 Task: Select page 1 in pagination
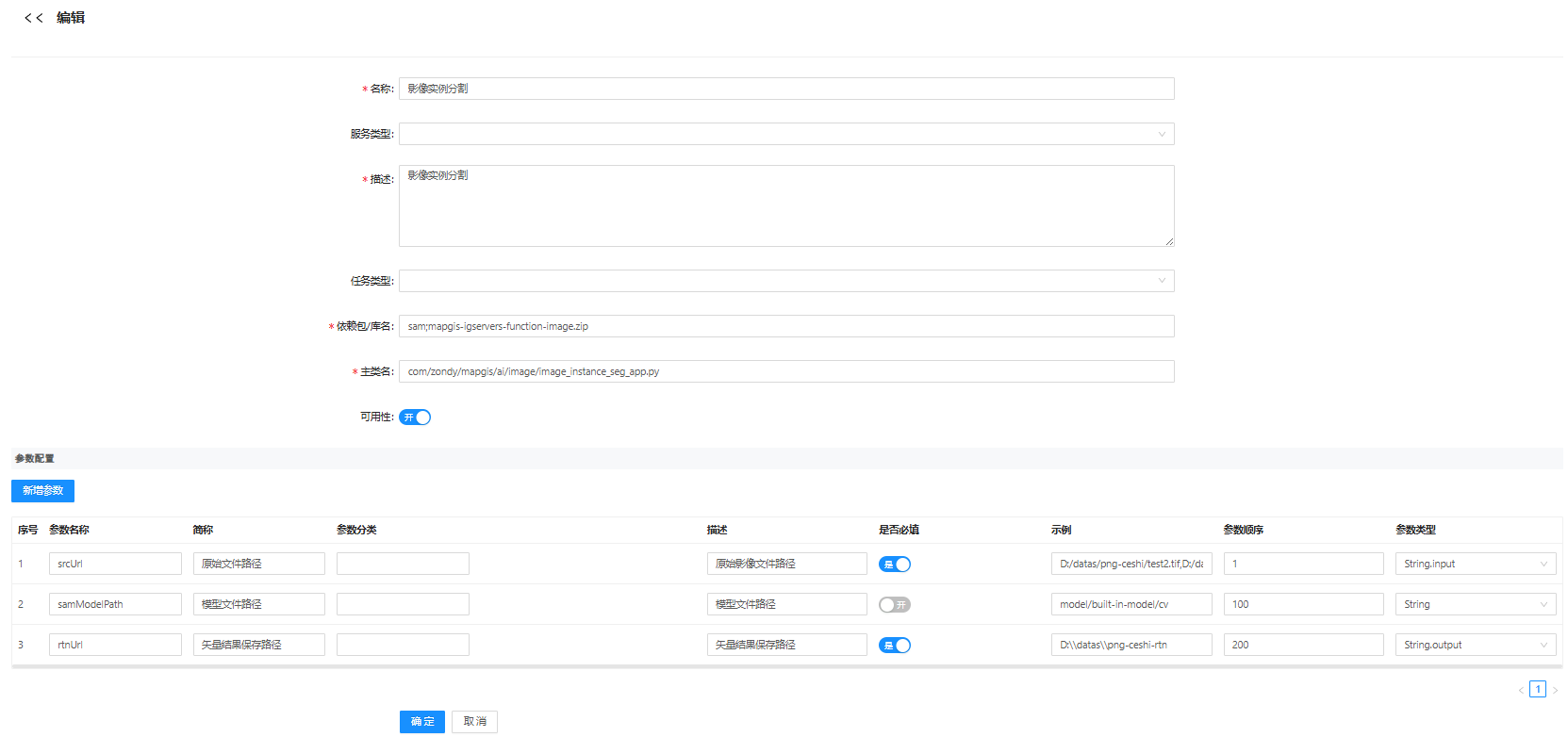pyautogui.click(x=1538, y=689)
